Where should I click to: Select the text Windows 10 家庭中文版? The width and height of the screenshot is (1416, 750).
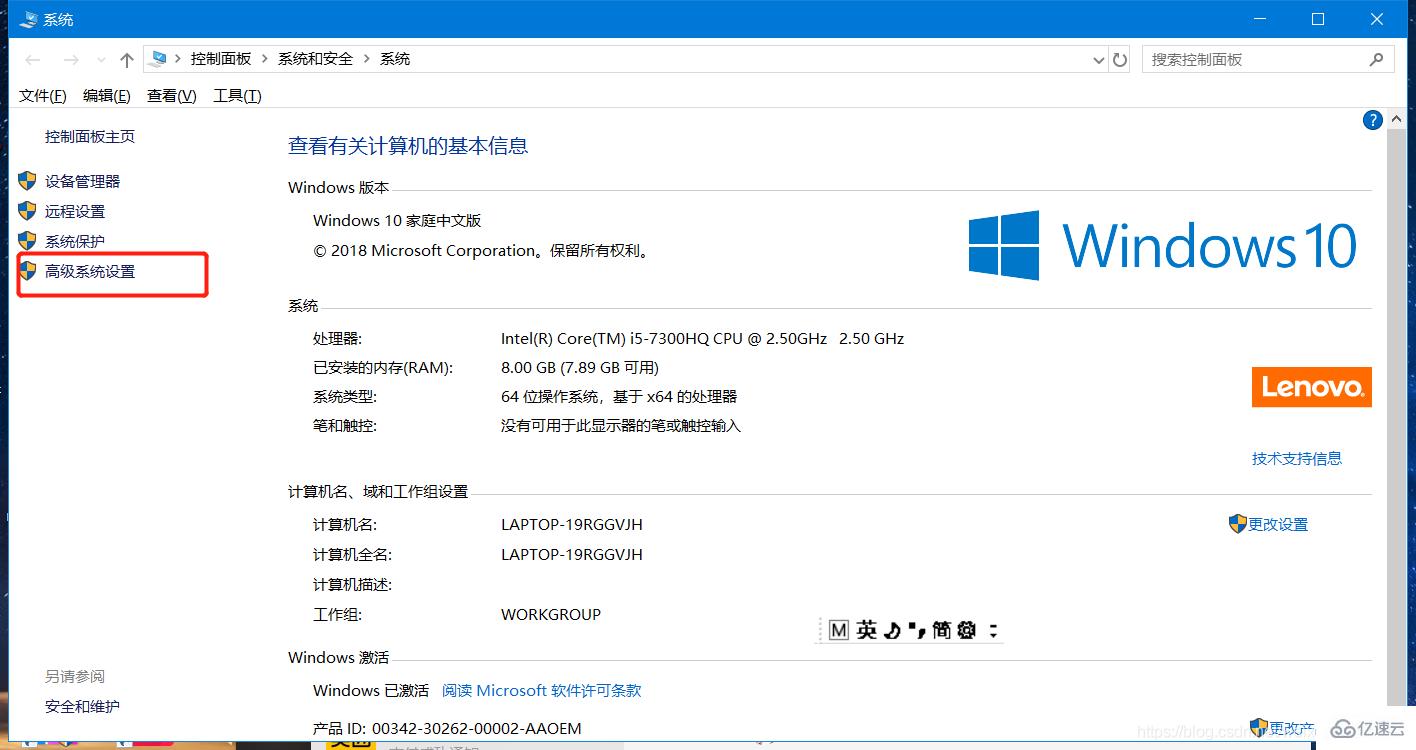pos(397,220)
